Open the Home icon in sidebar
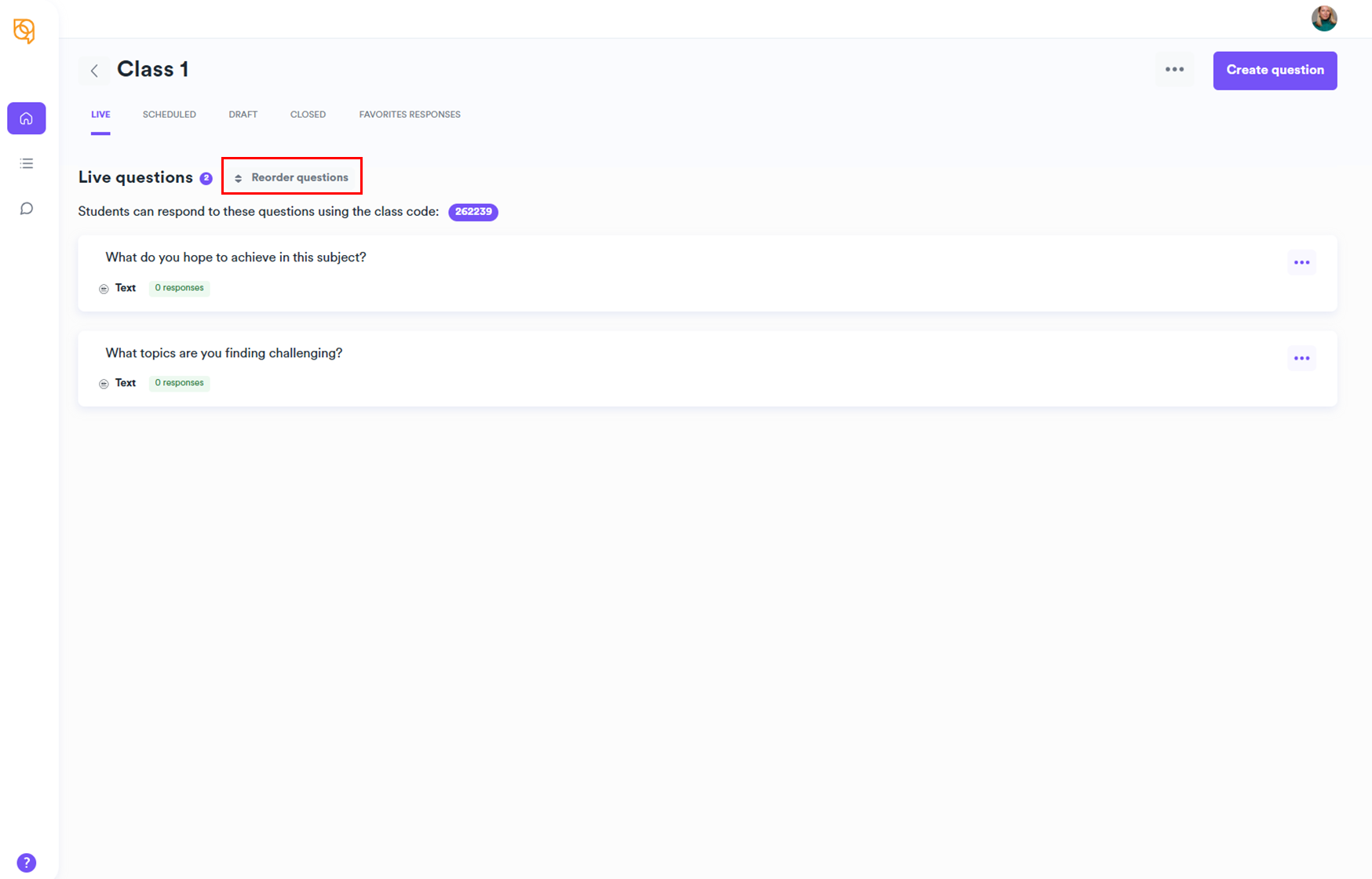1372x879 pixels. pyautogui.click(x=27, y=119)
